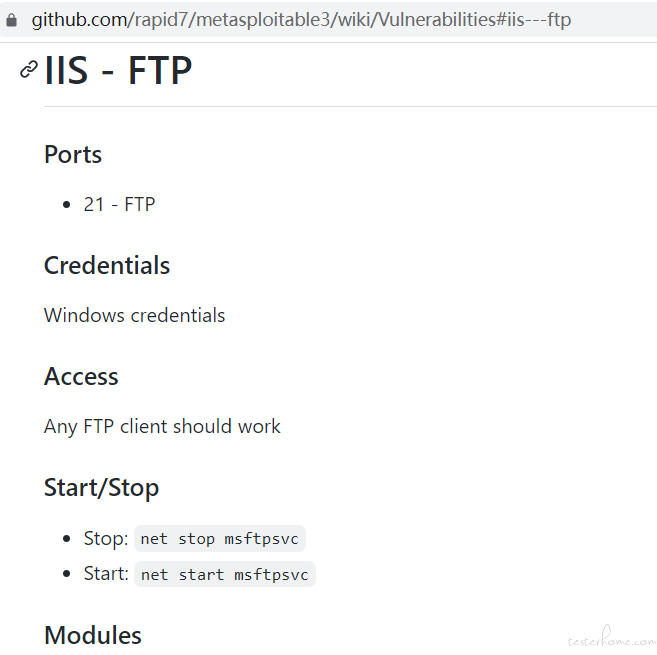
Task: Click the Stop: label in the list
Action: (x=106, y=538)
